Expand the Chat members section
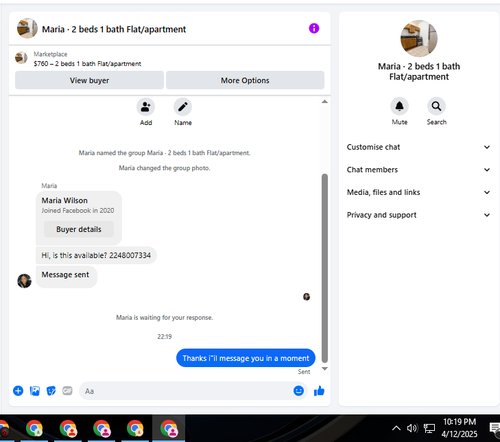Screen dimensions: 500x442 click(x=419, y=170)
